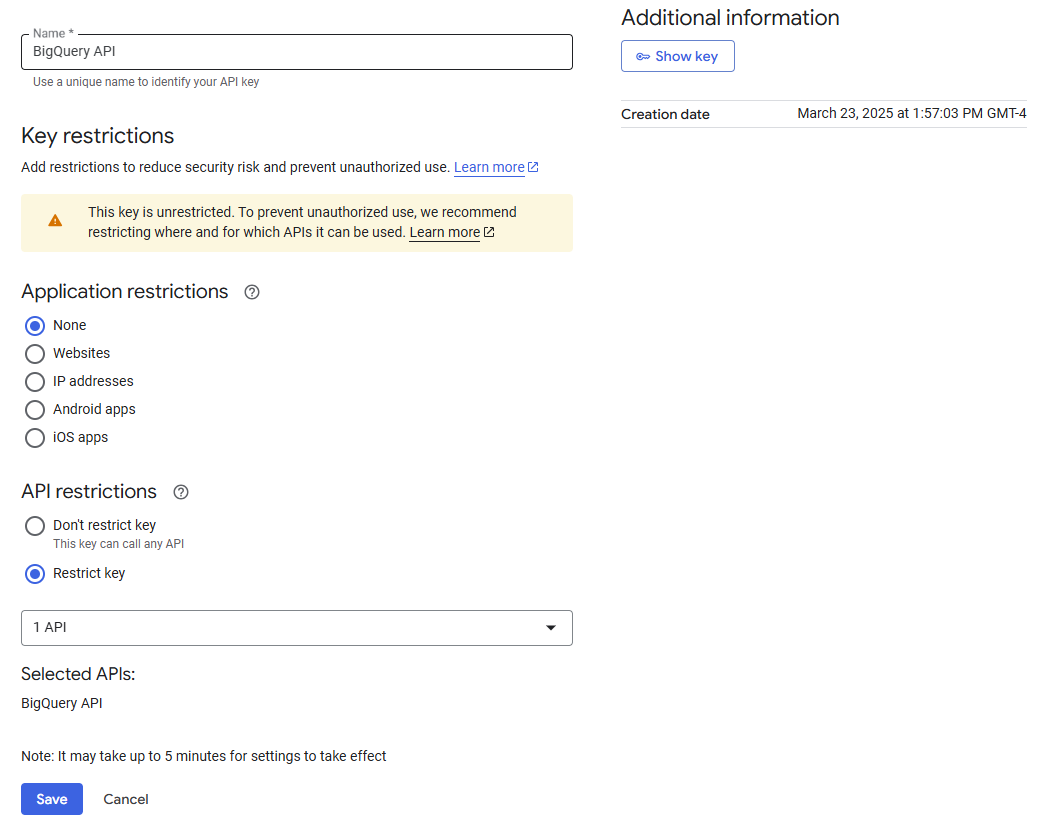Click the API restrictions help icon
The height and width of the screenshot is (836, 1046).
pos(181,492)
